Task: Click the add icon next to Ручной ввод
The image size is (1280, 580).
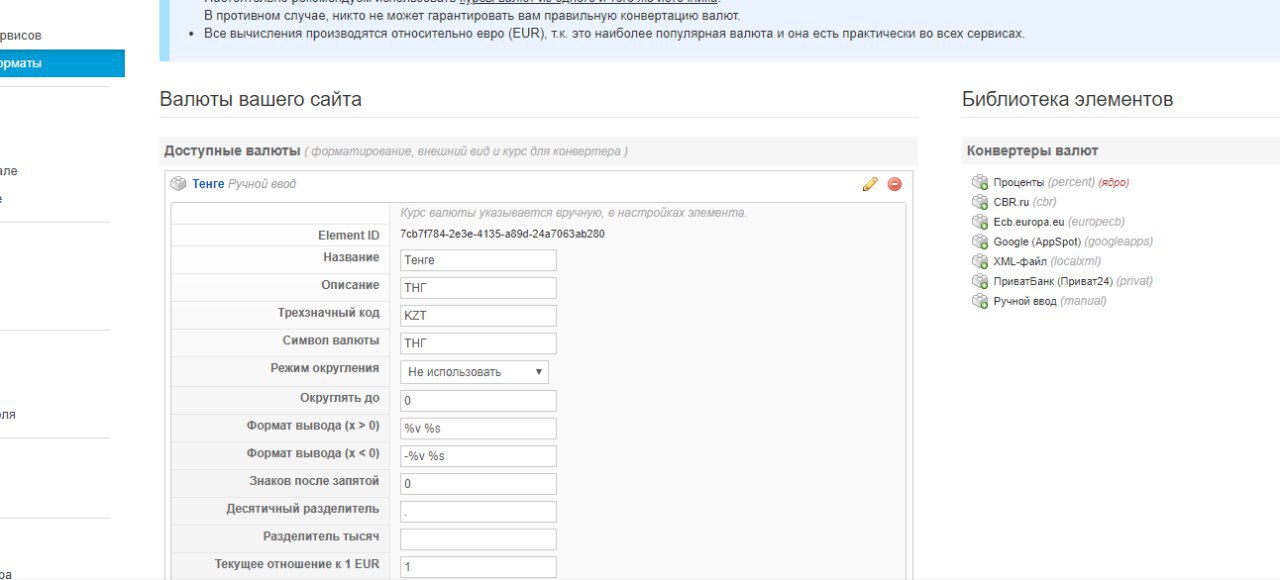Action: click(980, 301)
